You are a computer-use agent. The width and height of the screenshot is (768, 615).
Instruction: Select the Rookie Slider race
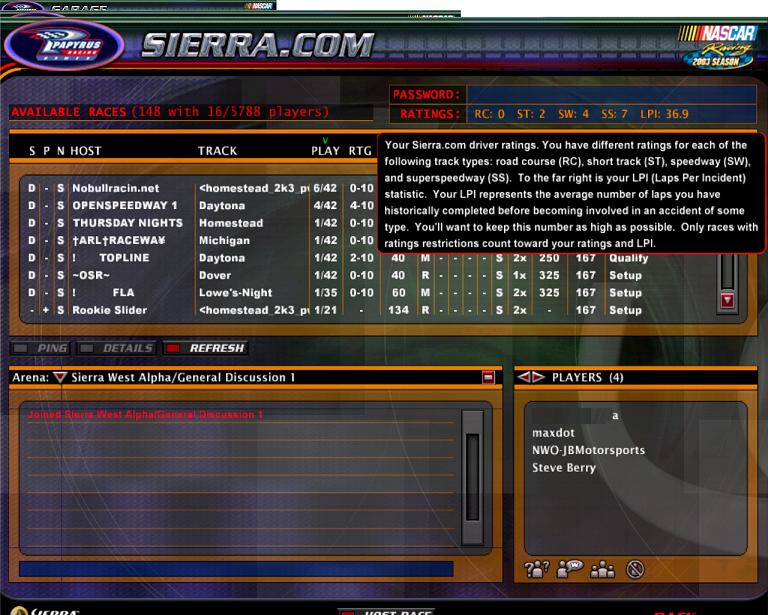(109, 310)
